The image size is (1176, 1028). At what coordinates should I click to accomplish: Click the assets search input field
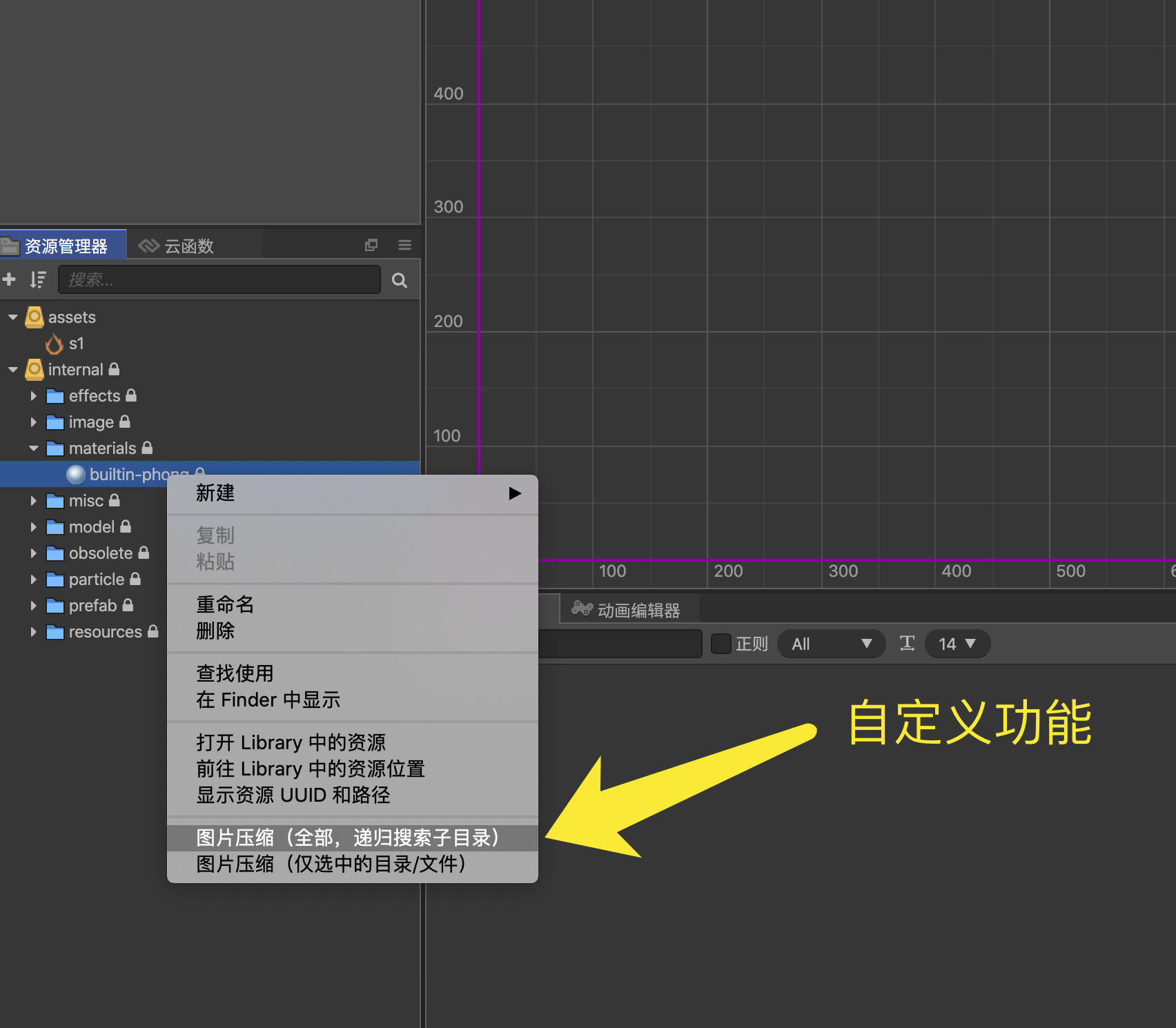[219, 279]
